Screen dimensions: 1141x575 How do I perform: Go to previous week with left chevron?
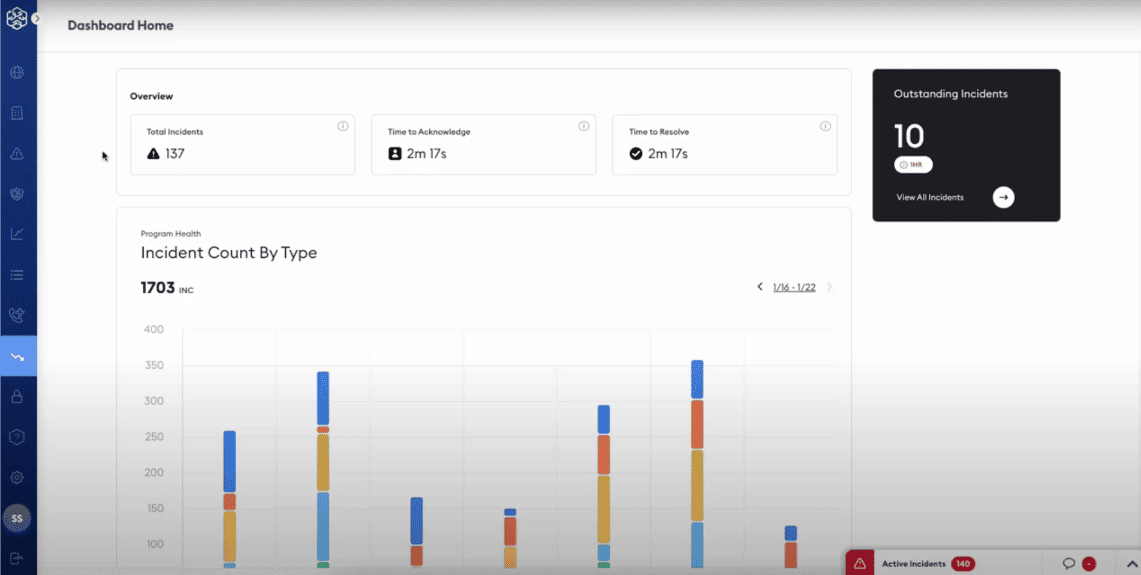[x=760, y=287]
